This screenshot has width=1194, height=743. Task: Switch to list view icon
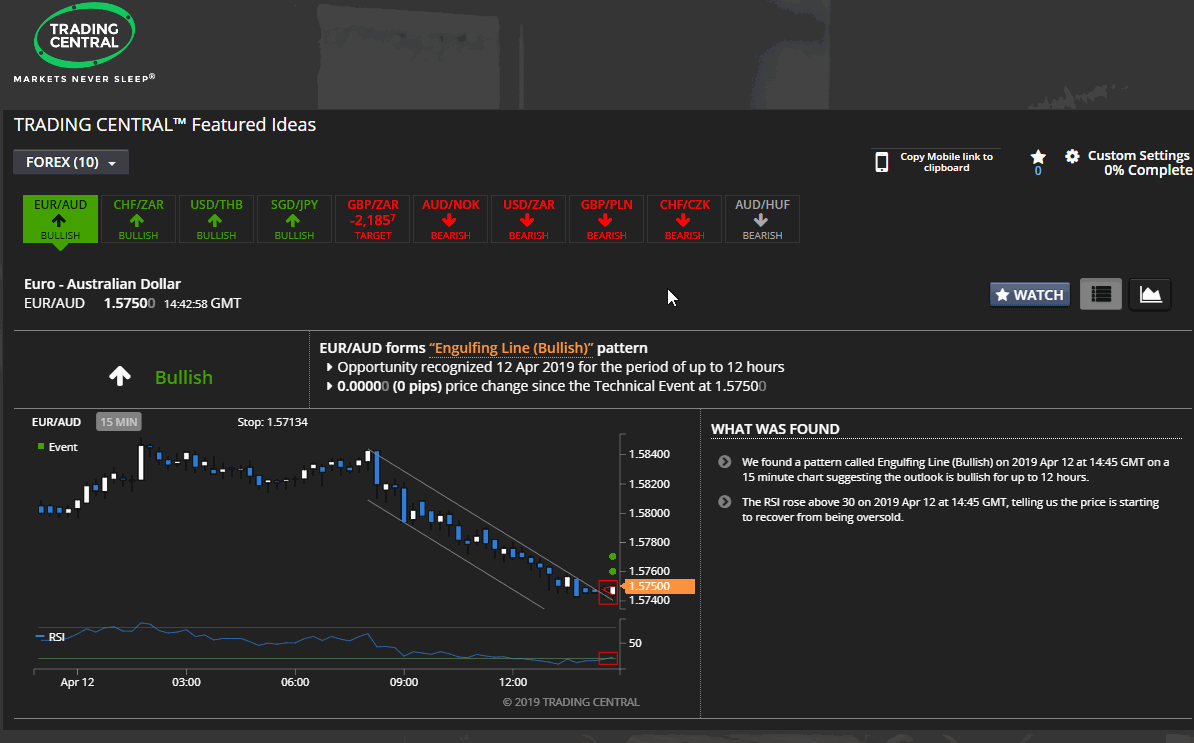coord(1101,294)
